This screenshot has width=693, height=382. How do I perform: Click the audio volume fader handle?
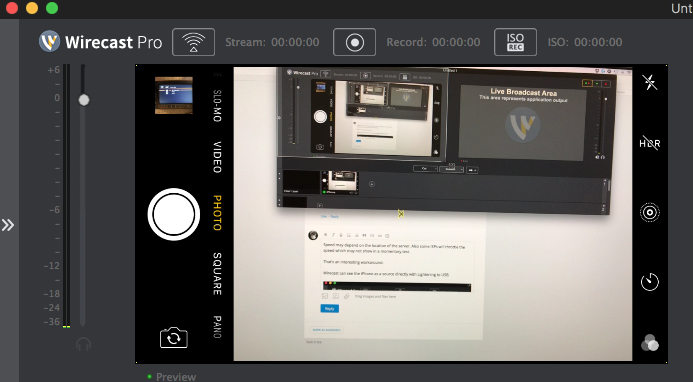tap(84, 100)
